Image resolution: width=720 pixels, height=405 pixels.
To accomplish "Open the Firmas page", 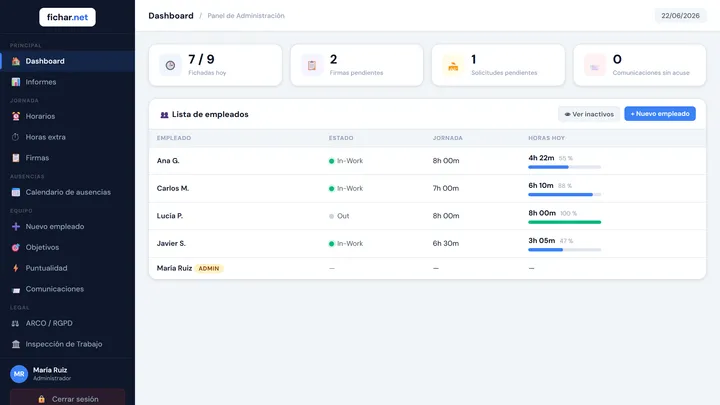I will 68,158.
